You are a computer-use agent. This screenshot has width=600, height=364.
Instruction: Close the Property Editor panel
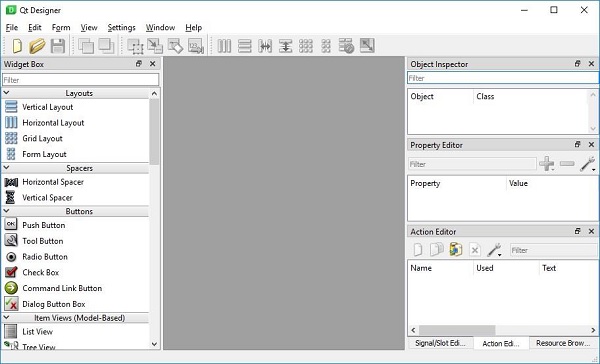pyautogui.click(x=591, y=144)
